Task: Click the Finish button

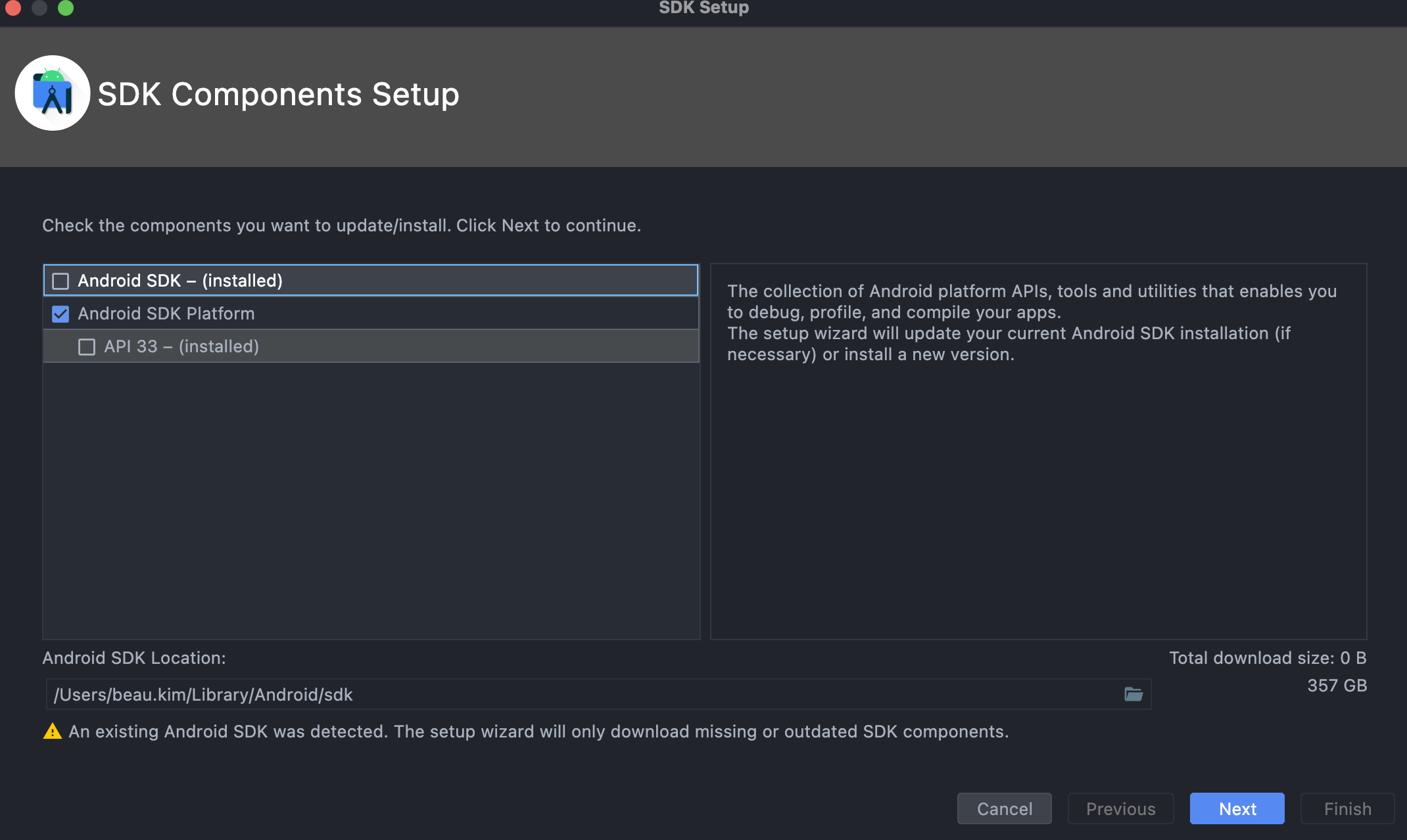Action: (x=1347, y=808)
